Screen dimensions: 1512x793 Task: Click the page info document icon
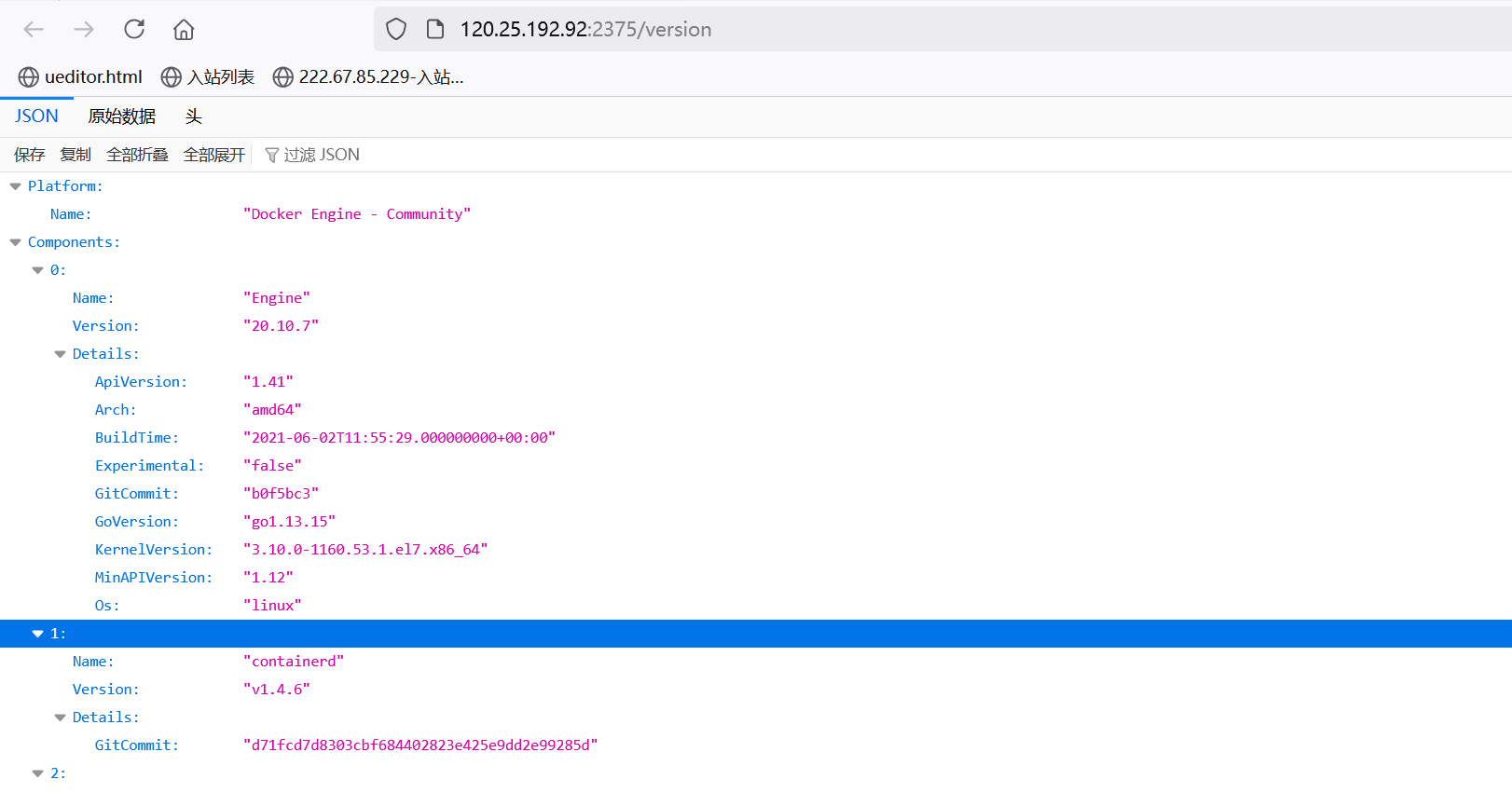434,30
